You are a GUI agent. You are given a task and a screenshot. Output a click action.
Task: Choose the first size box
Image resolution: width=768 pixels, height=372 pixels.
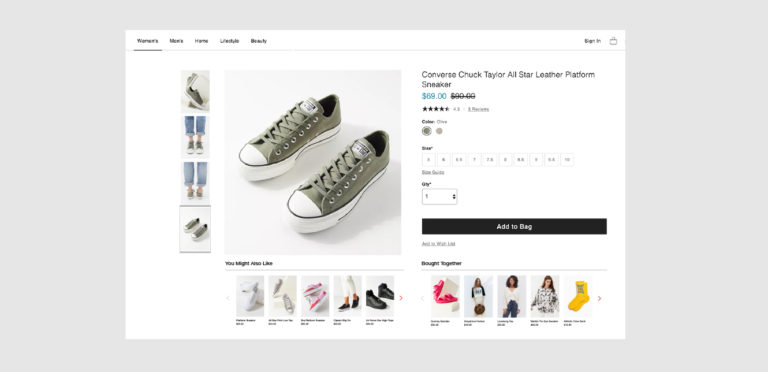click(428, 160)
